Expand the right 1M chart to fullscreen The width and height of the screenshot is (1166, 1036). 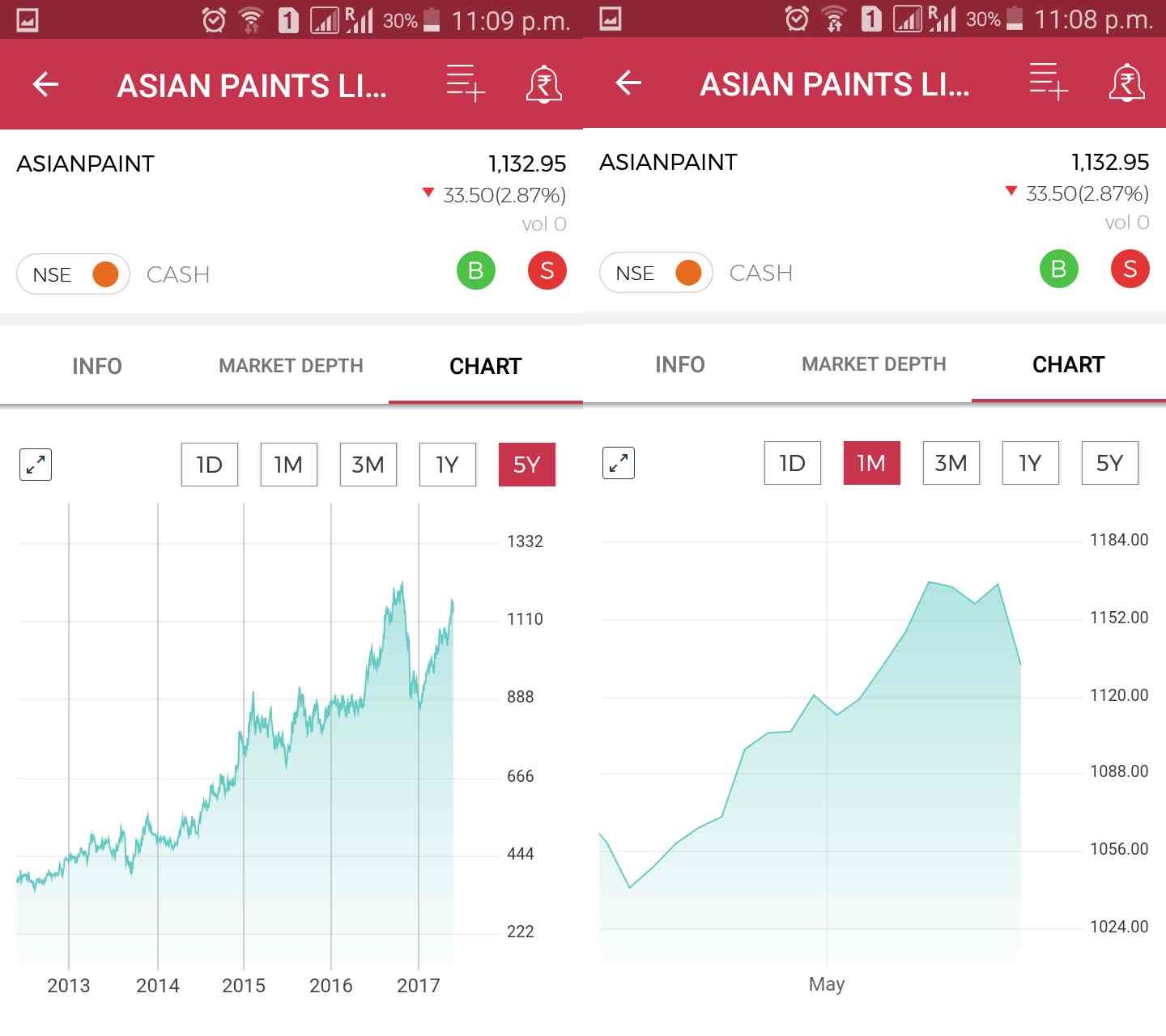tap(618, 463)
